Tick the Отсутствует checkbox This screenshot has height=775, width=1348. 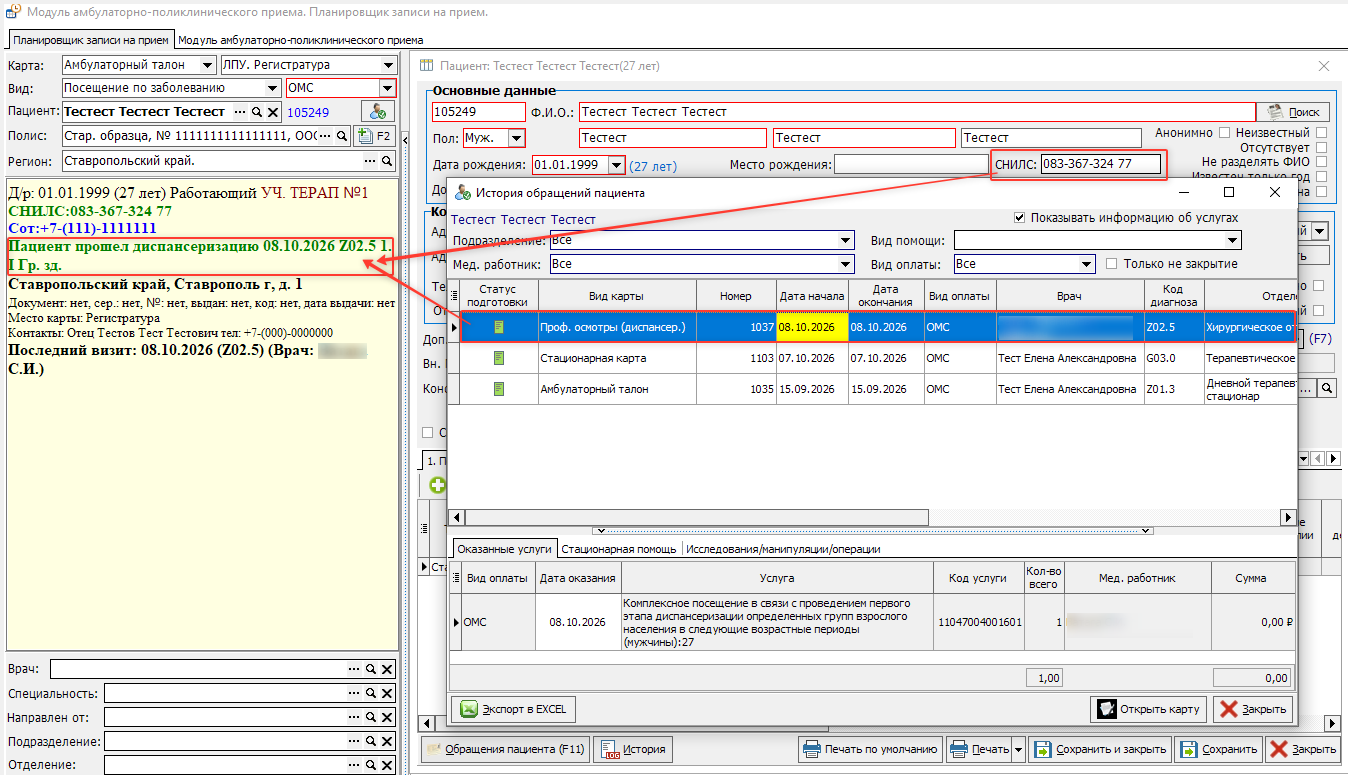click(1322, 147)
